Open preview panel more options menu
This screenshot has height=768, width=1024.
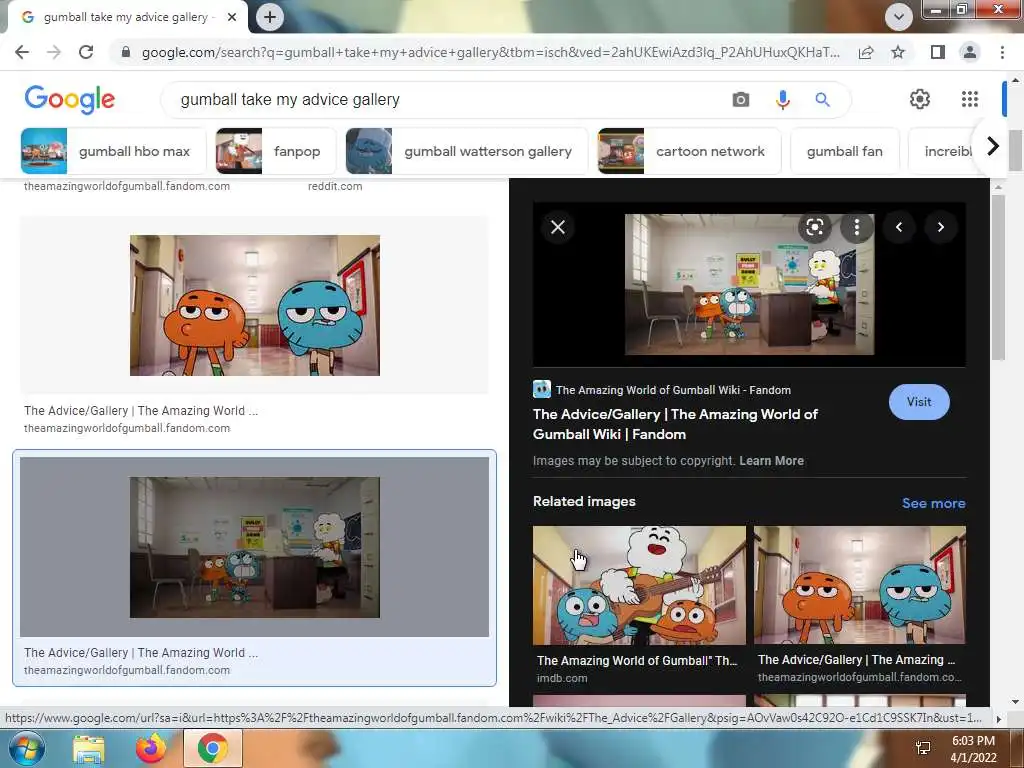click(x=857, y=227)
